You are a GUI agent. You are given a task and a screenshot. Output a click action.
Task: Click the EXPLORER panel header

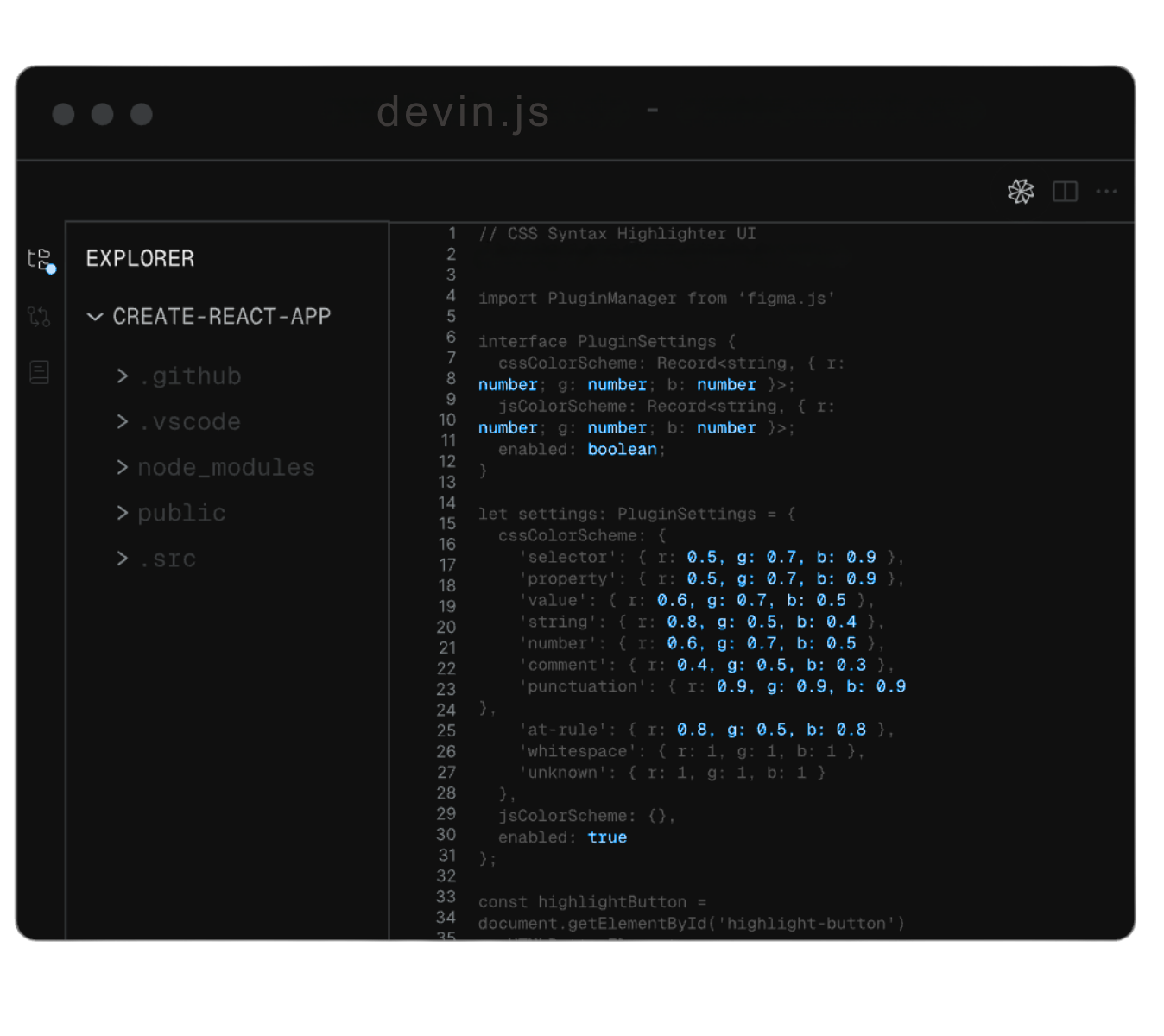tap(140, 258)
